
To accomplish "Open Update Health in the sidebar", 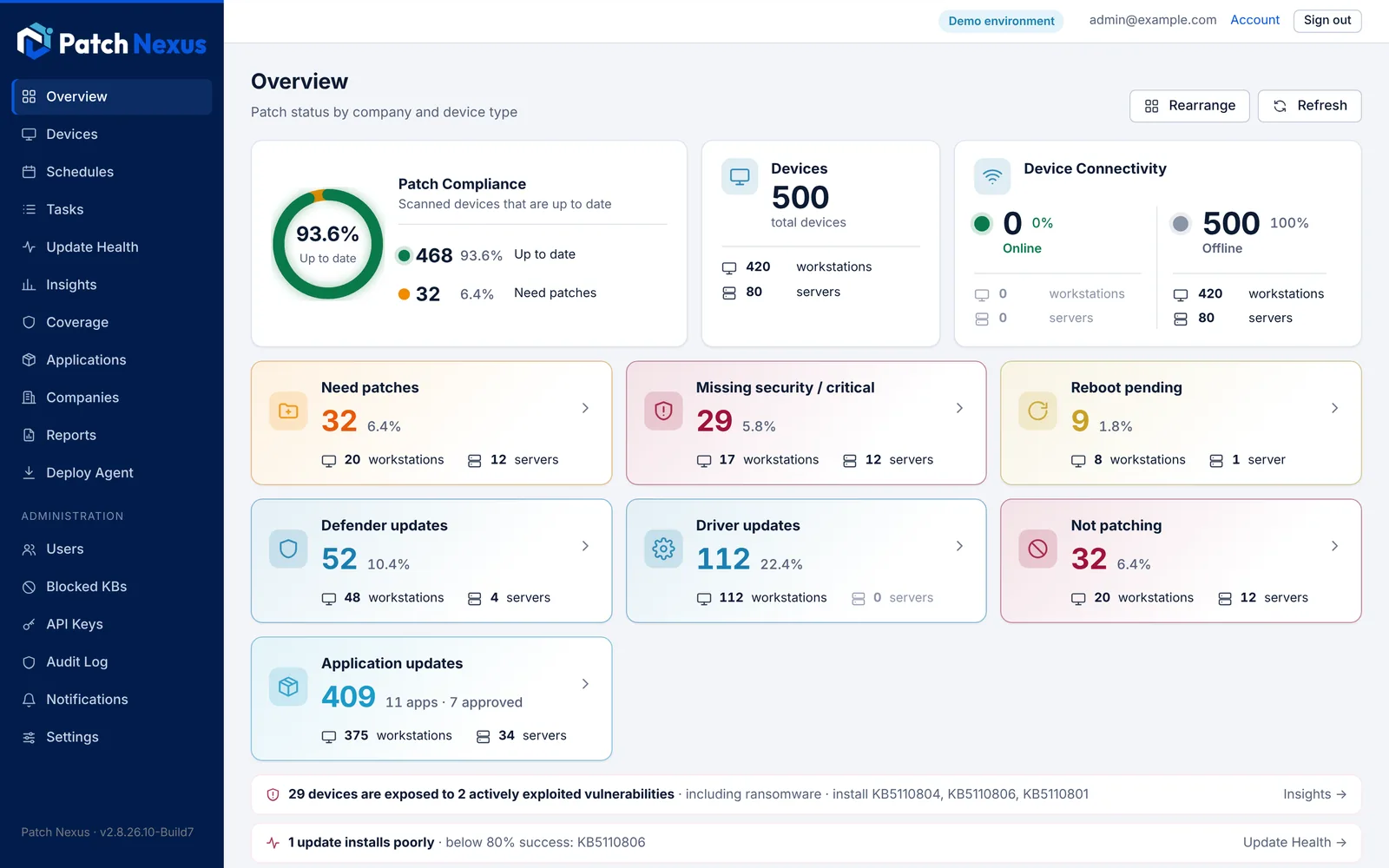I will point(112,247).
